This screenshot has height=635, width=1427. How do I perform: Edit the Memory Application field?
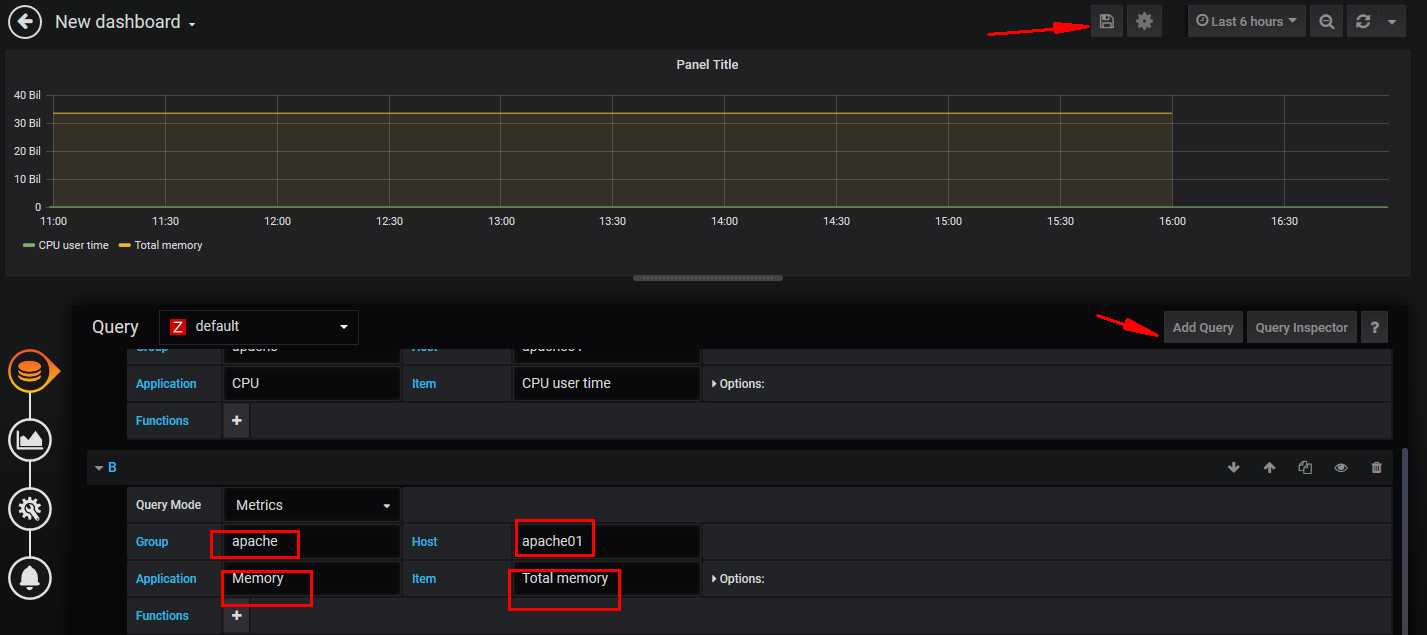tap(311, 579)
